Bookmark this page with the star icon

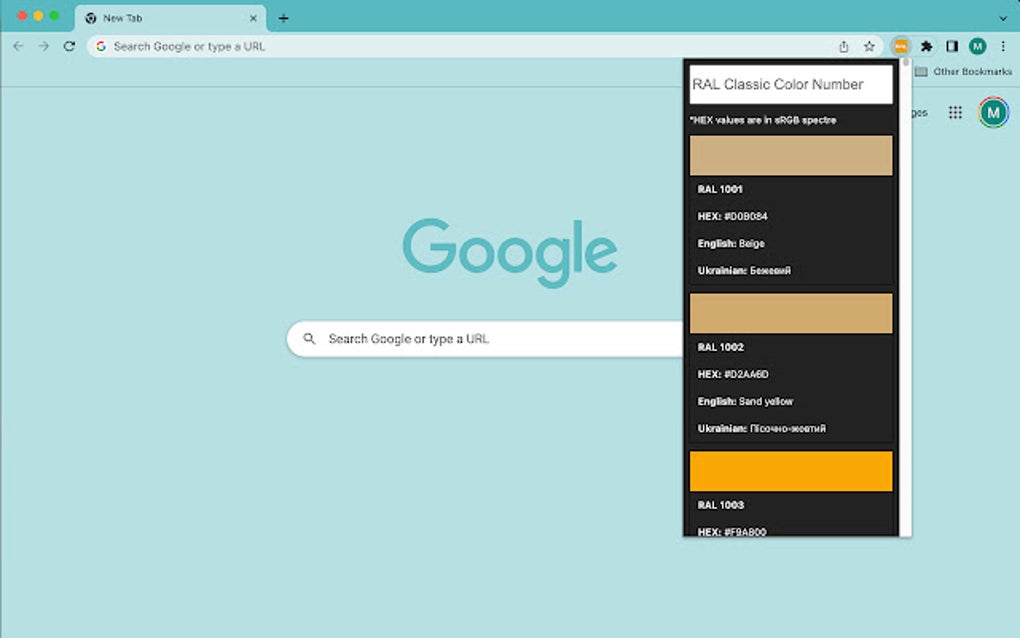coord(869,46)
